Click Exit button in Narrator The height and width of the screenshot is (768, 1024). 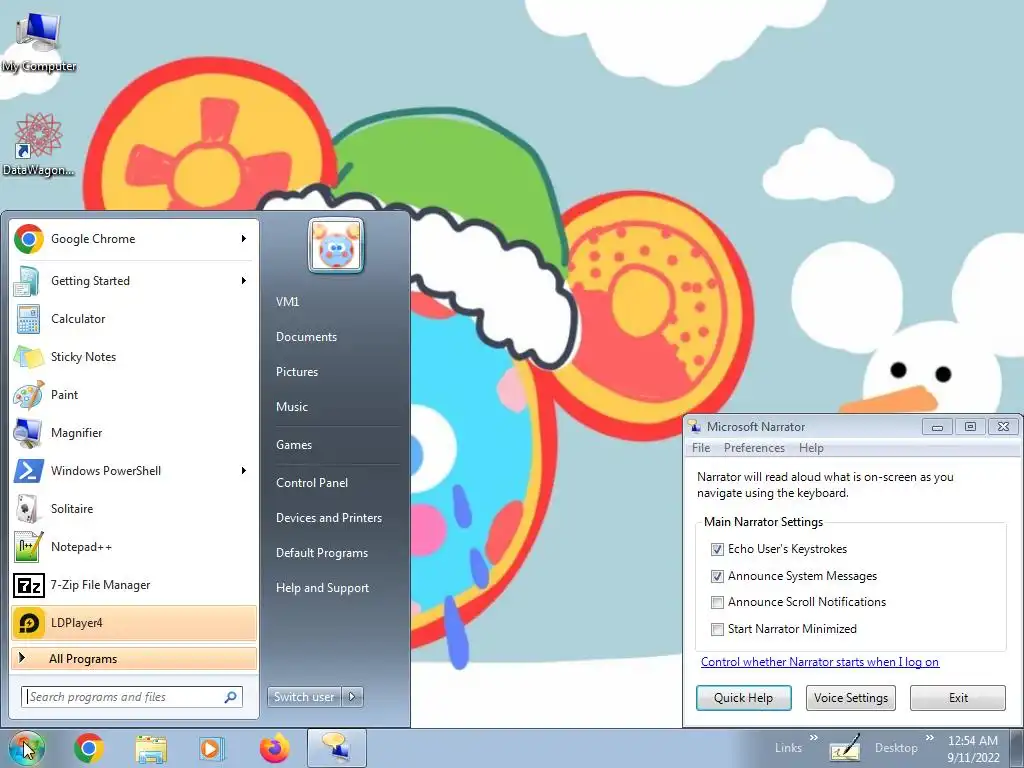tap(957, 697)
